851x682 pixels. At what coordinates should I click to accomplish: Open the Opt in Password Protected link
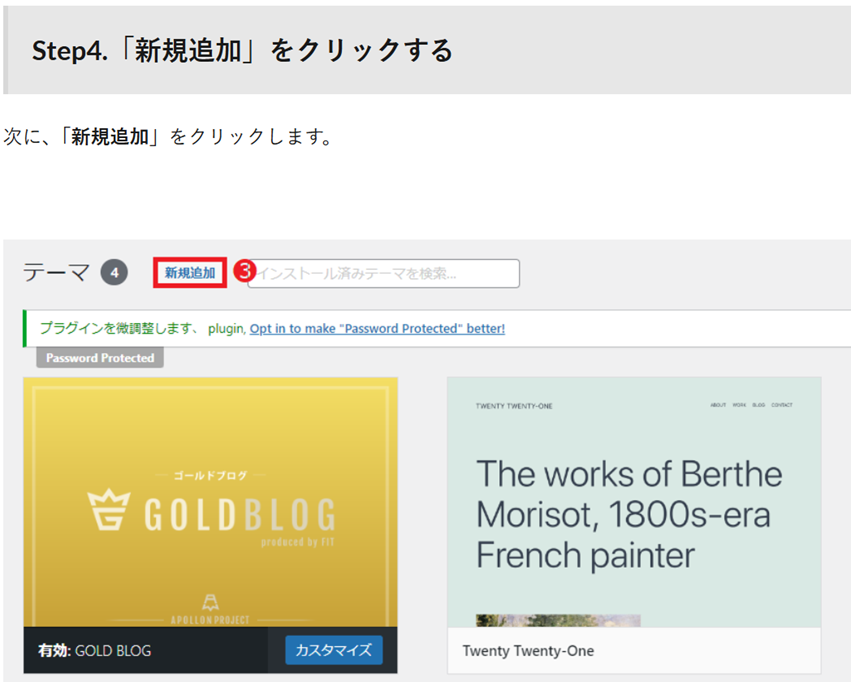click(377, 328)
